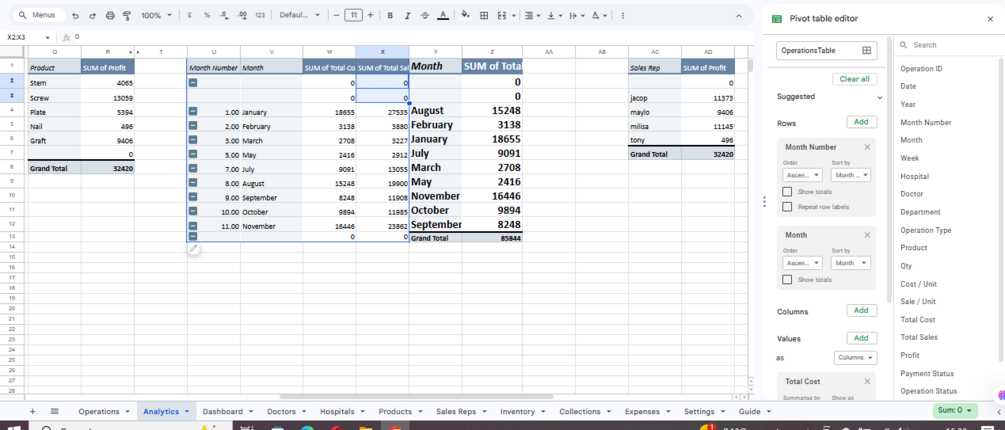Open vertical align options
The height and width of the screenshot is (430, 1005).
554,15
